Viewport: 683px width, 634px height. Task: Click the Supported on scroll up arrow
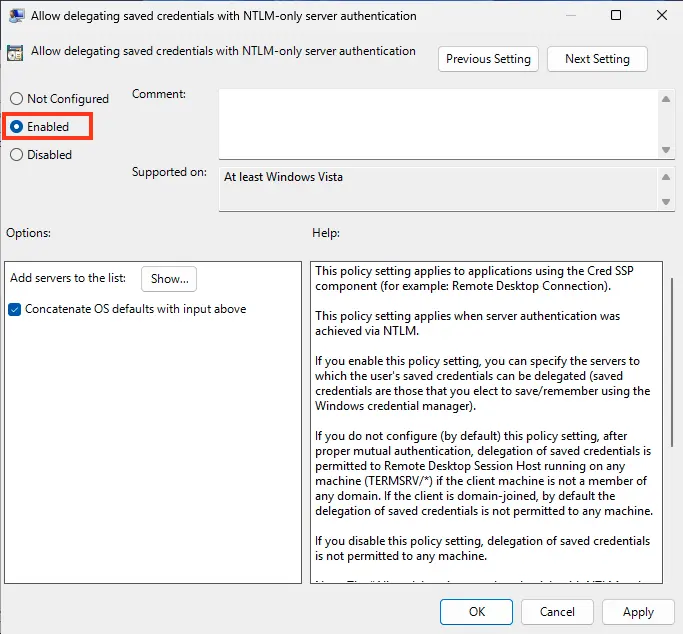tap(666, 177)
